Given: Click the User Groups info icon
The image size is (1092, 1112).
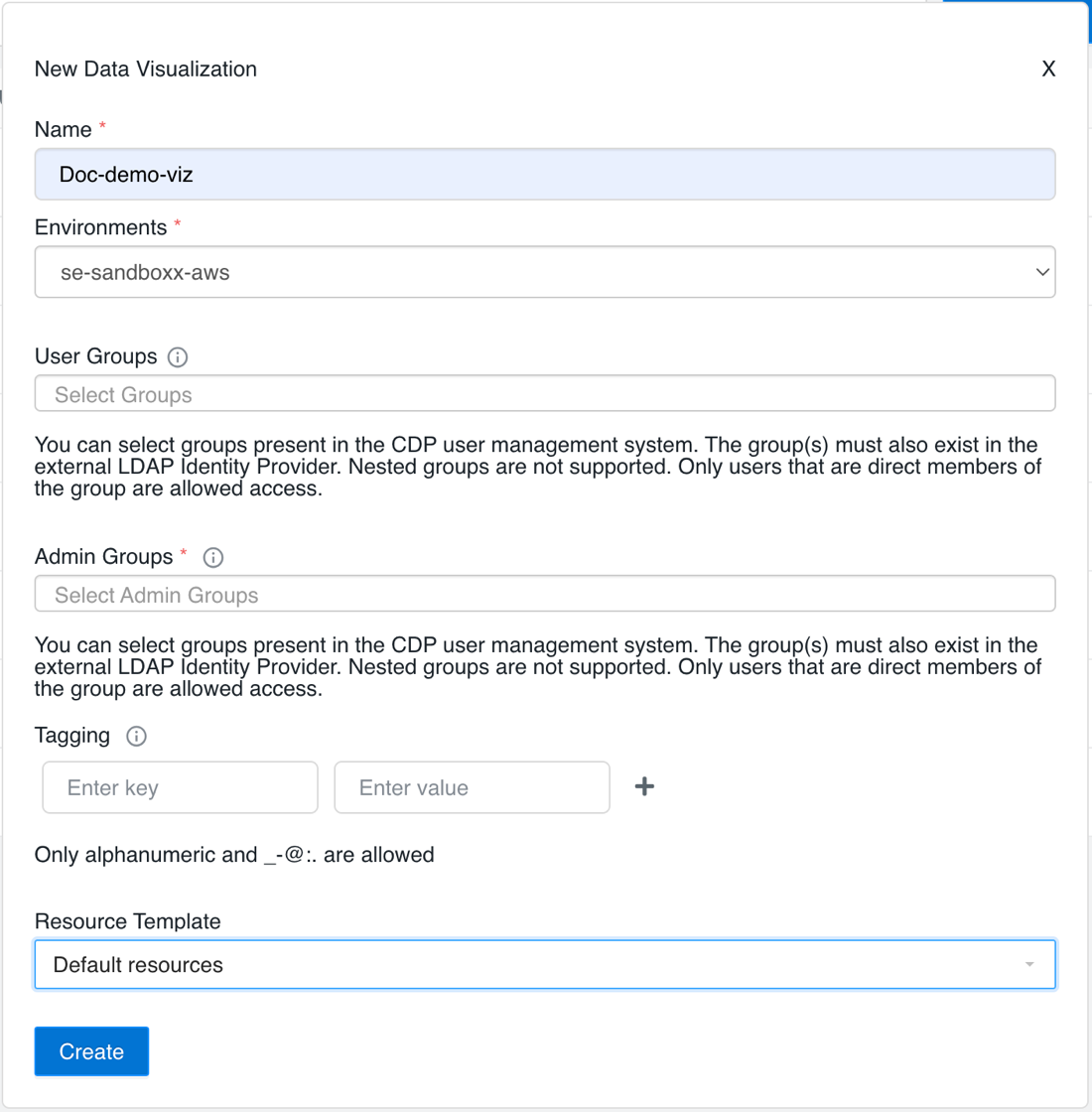Looking at the screenshot, I should 178,357.
